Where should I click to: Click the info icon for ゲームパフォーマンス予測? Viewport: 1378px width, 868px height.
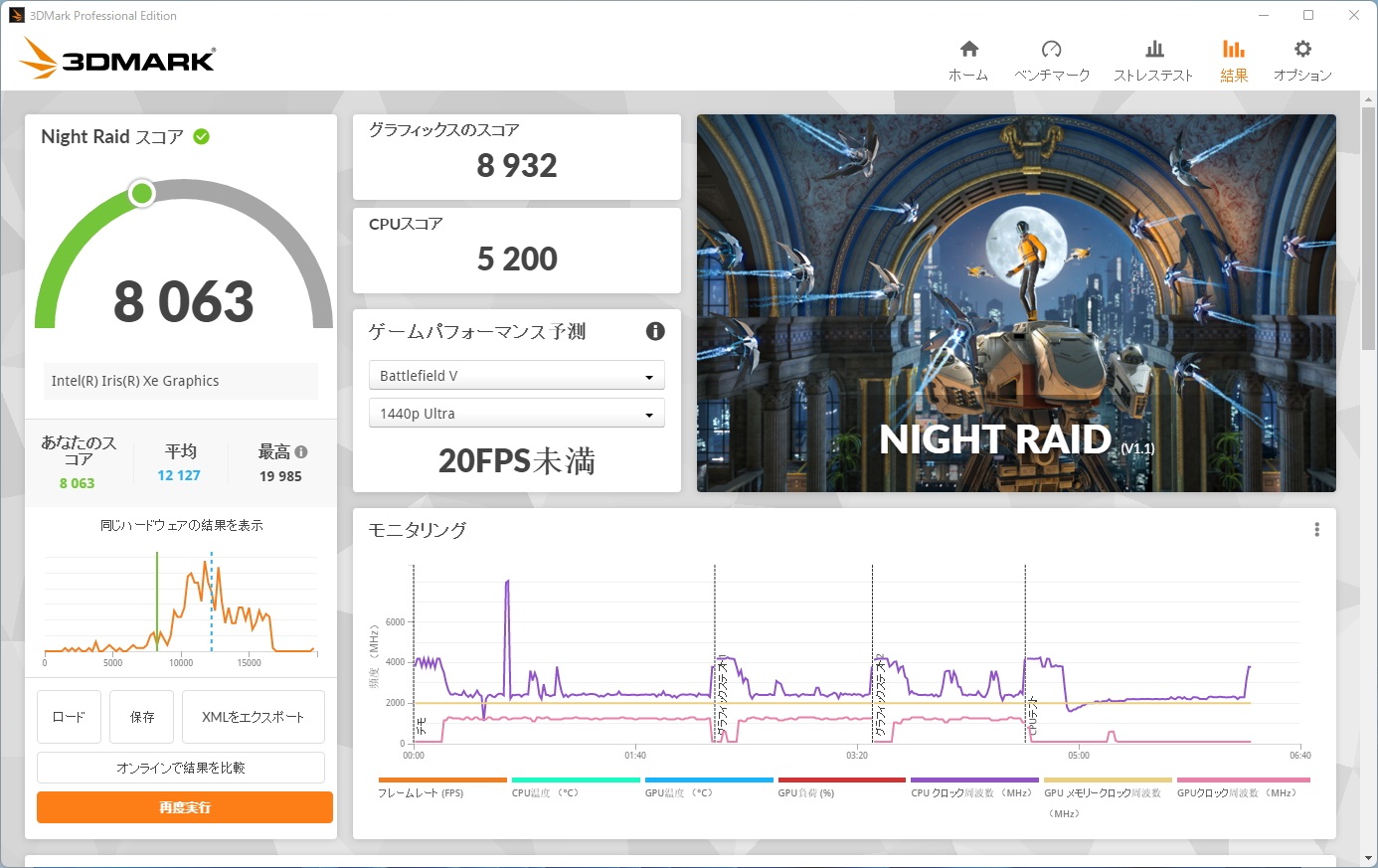click(x=655, y=331)
